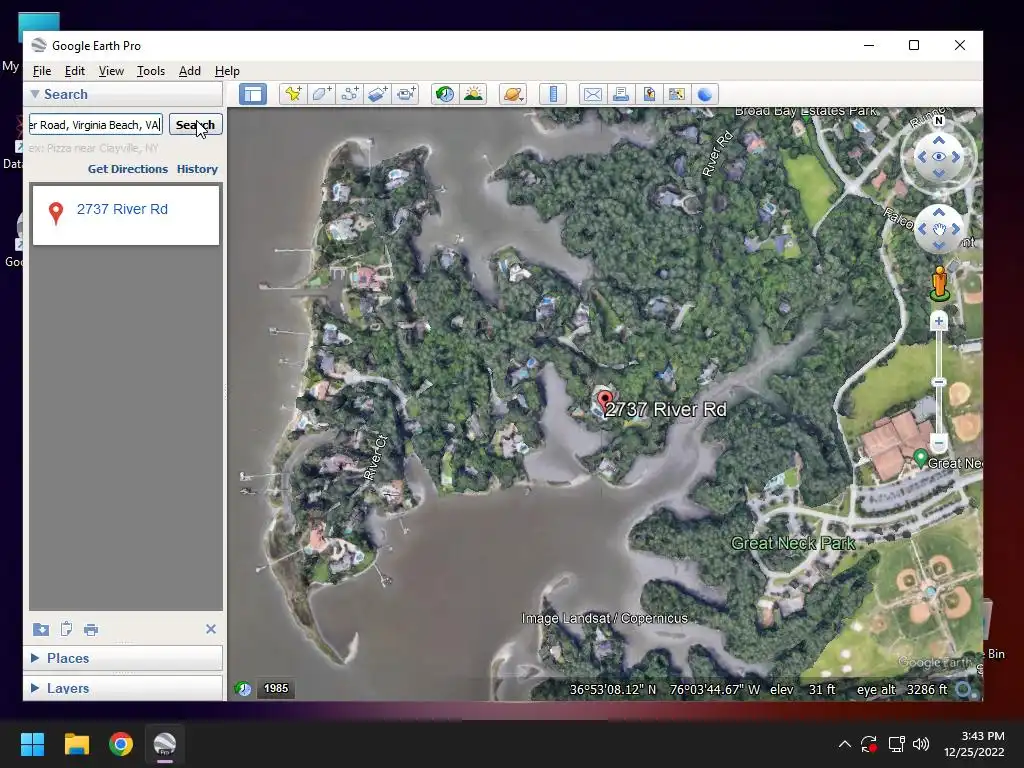Click the 2737 River Rd map pin
1024x768 pixels.
click(605, 402)
